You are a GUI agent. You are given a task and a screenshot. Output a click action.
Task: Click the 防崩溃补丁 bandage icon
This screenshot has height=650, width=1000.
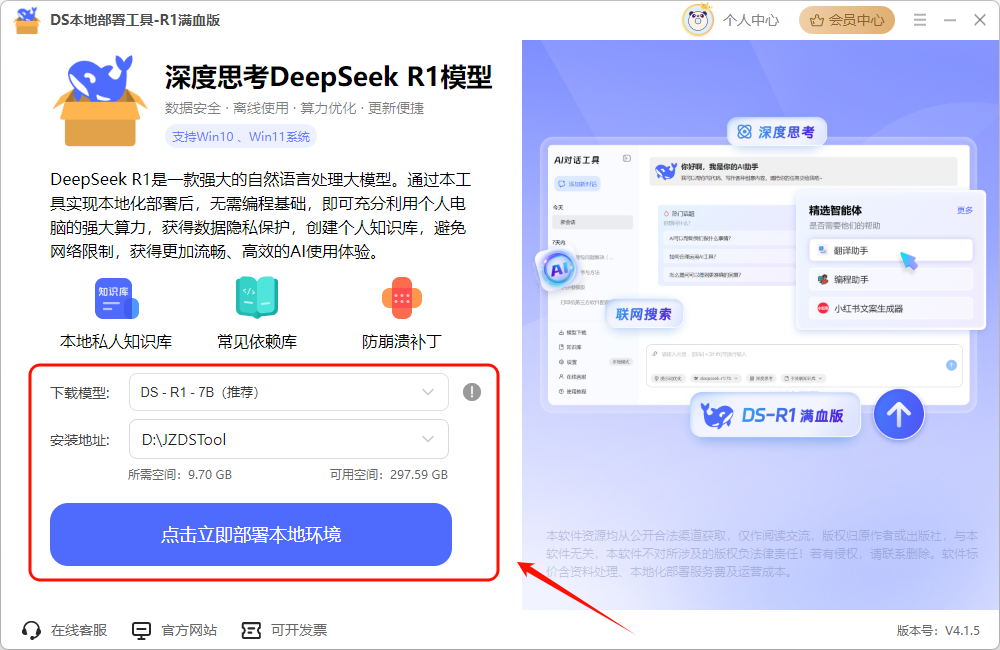(x=401, y=298)
